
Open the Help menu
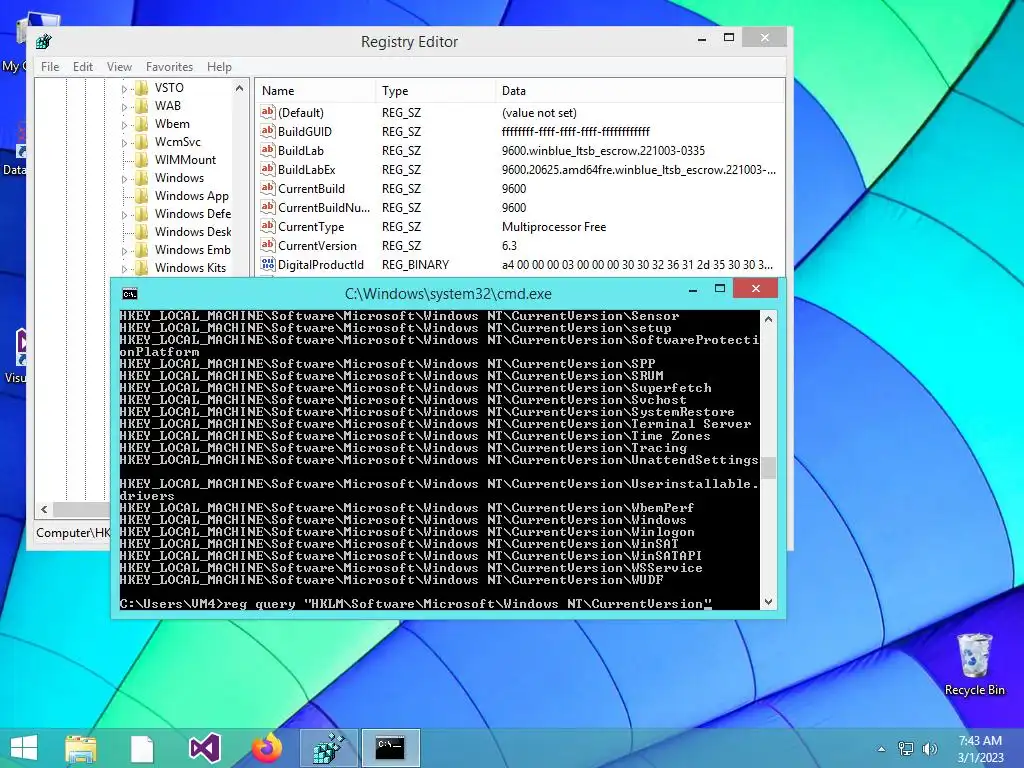point(219,67)
